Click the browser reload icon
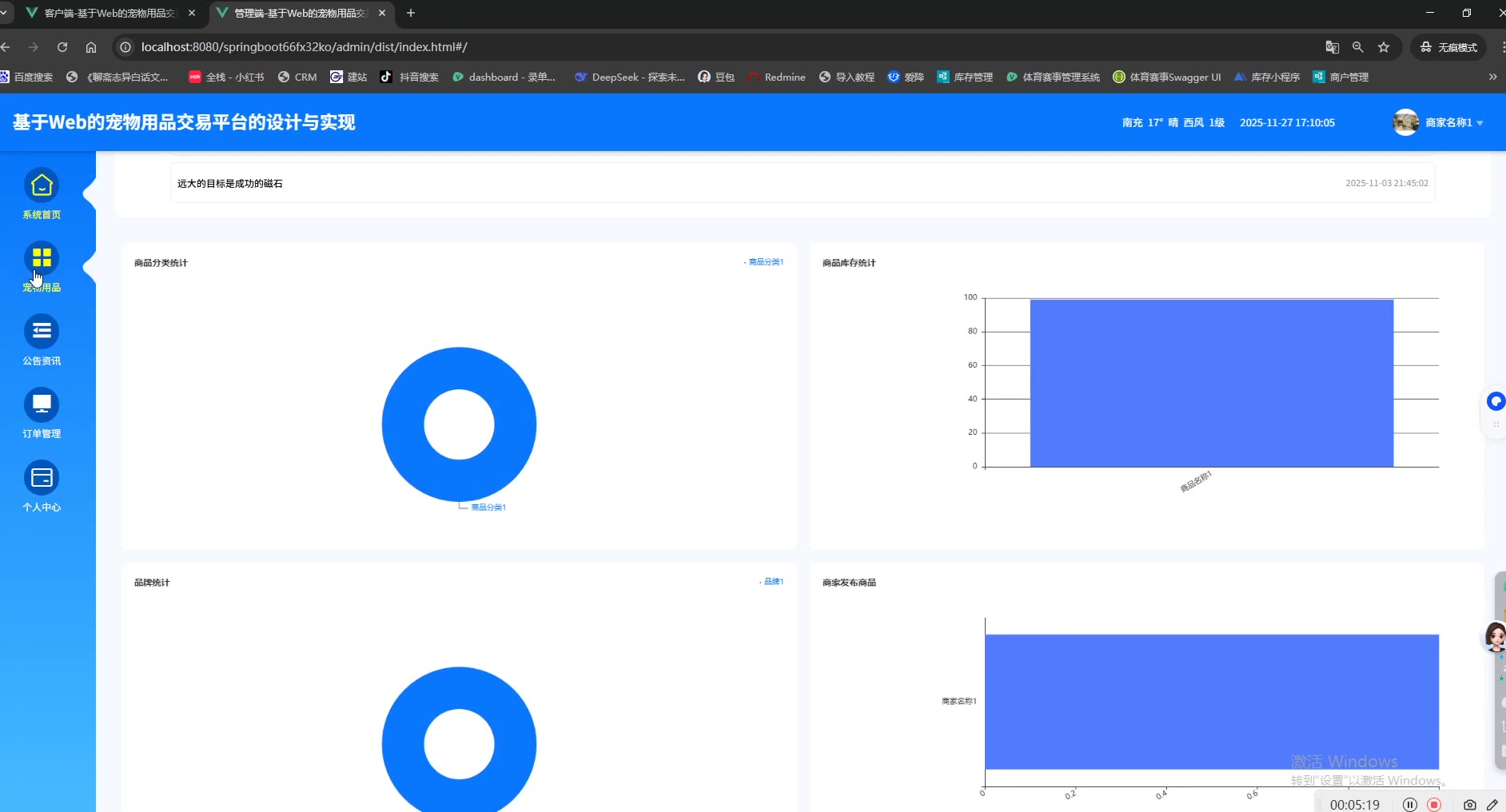1506x812 pixels. [62, 47]
